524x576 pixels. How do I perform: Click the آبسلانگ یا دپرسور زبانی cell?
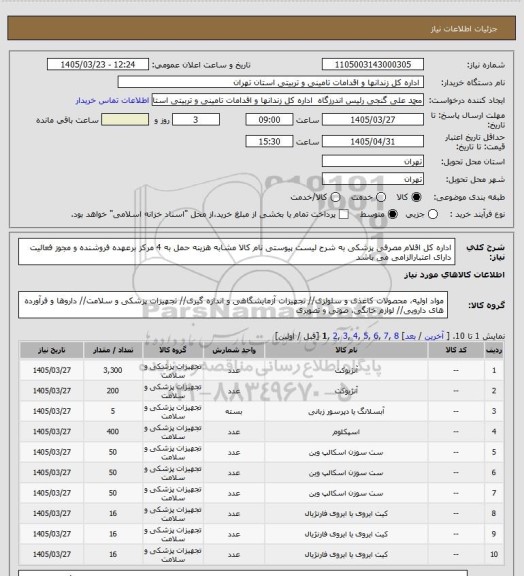click(346, 411)
